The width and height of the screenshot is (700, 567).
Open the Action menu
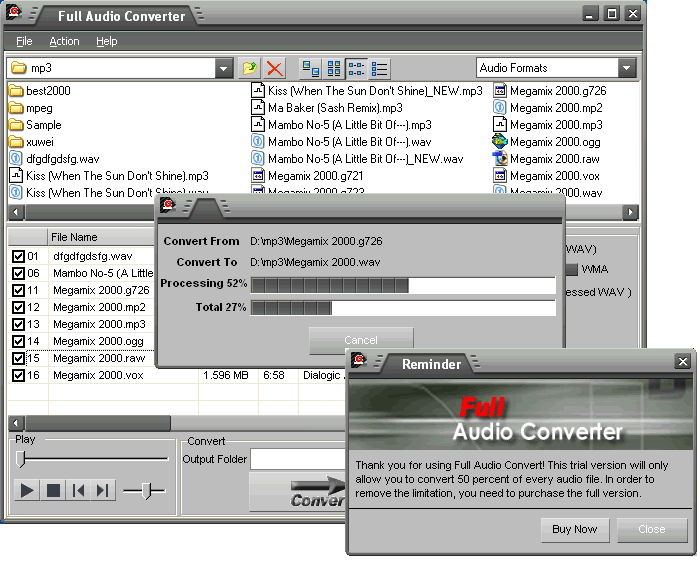pyautogui.click(x=64, y=41)
